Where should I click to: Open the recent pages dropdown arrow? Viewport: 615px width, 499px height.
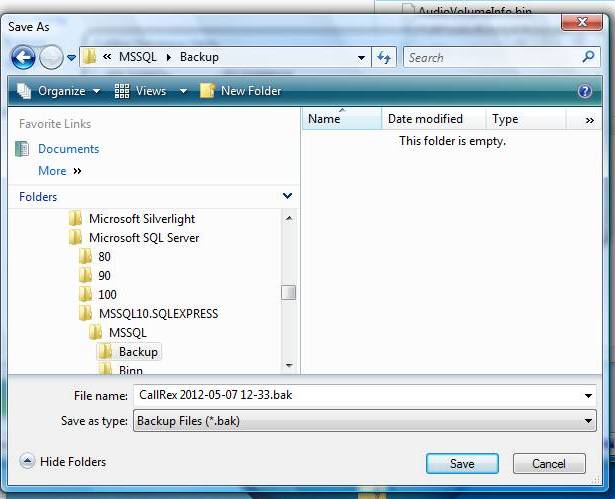coord(71,58)
